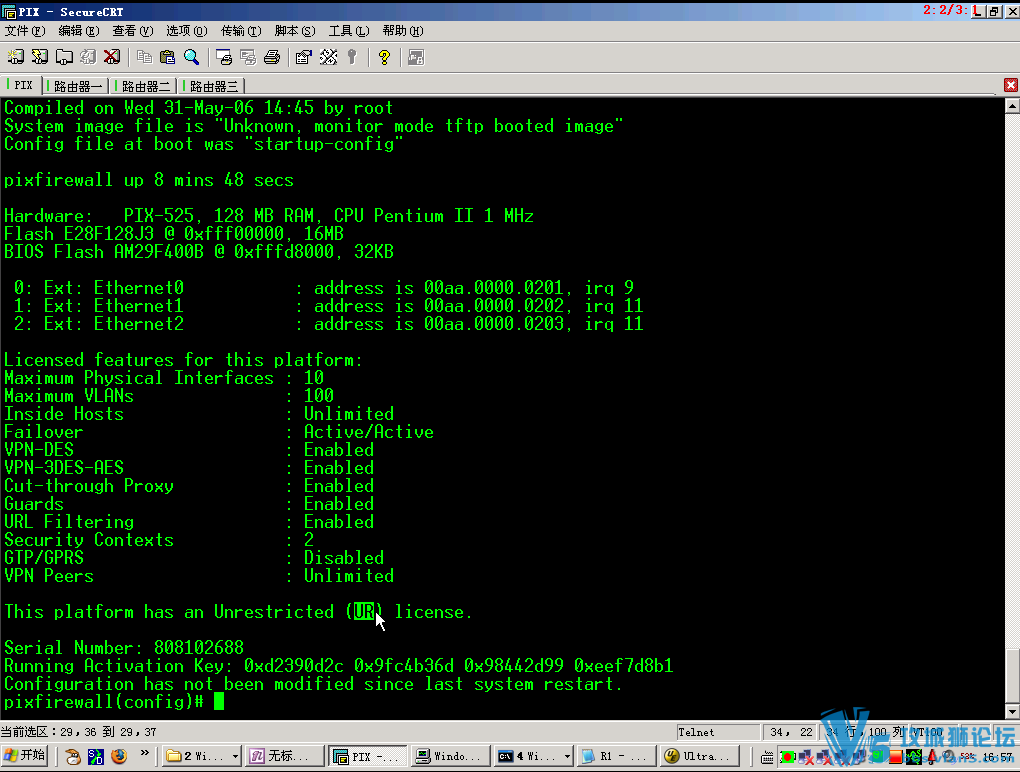Click the Telnet status bar field

click(x=718, y=732)
